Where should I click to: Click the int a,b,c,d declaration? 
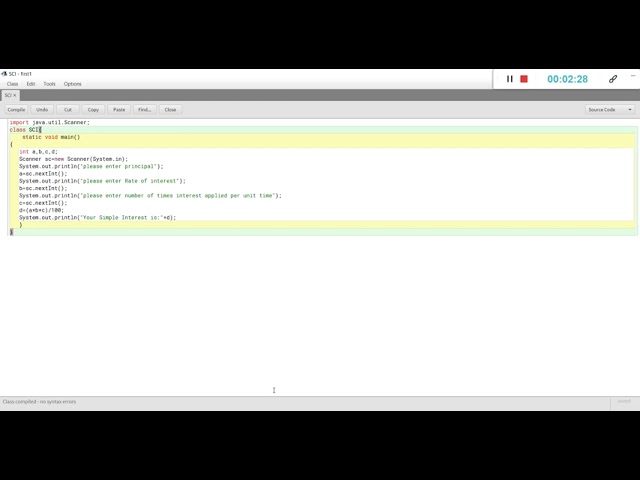point(38,152)
